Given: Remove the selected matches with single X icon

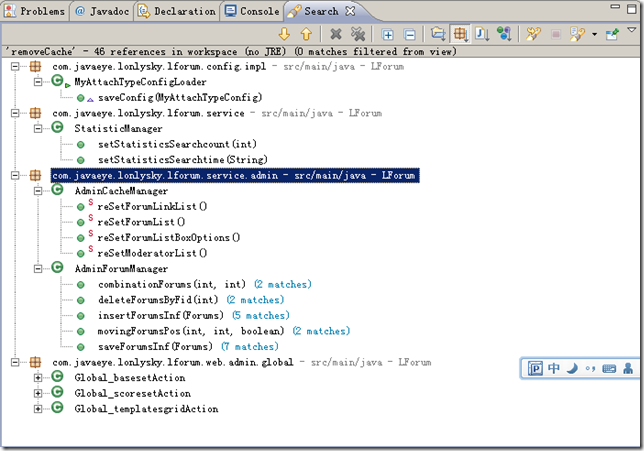Looking at the screenshot, I should point(336,34).
